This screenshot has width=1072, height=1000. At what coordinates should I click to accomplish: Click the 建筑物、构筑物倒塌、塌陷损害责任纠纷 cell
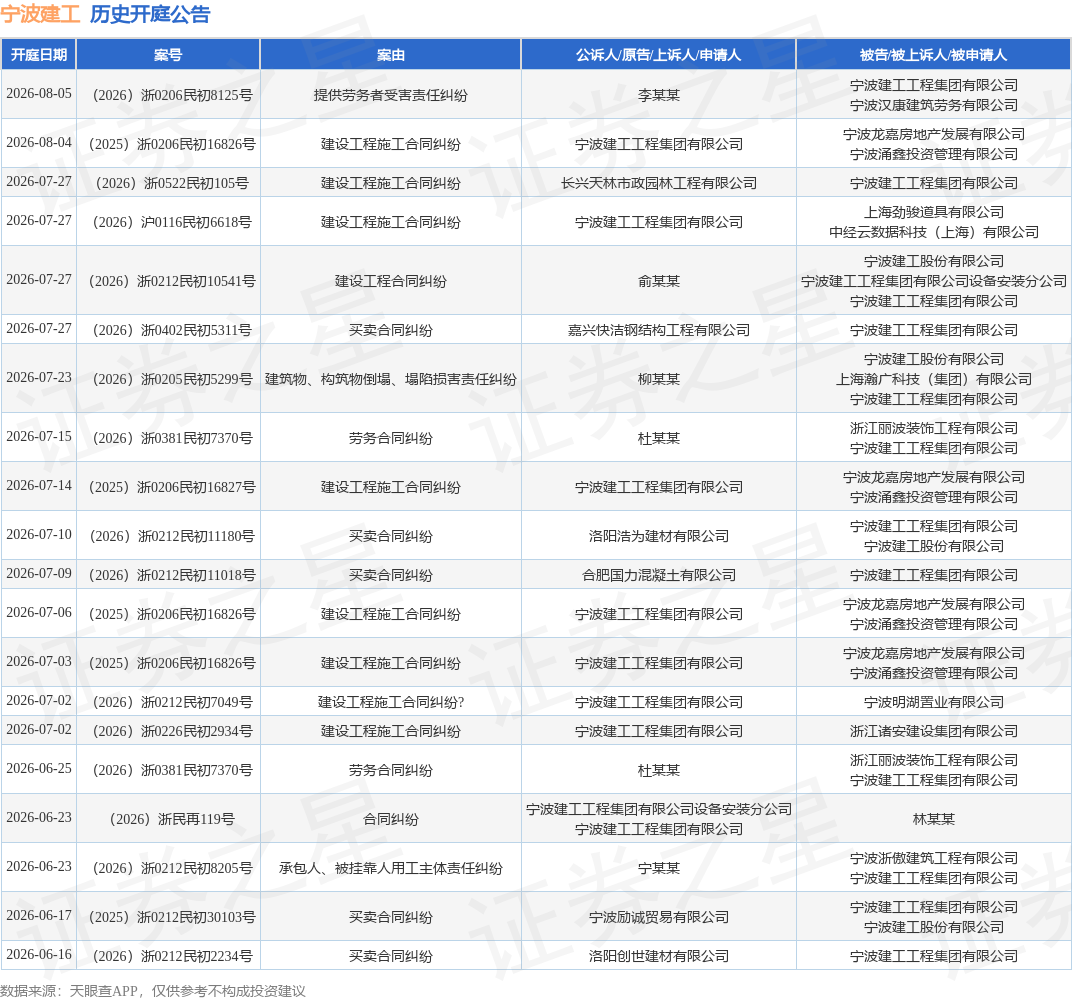(x=391, y=379)
